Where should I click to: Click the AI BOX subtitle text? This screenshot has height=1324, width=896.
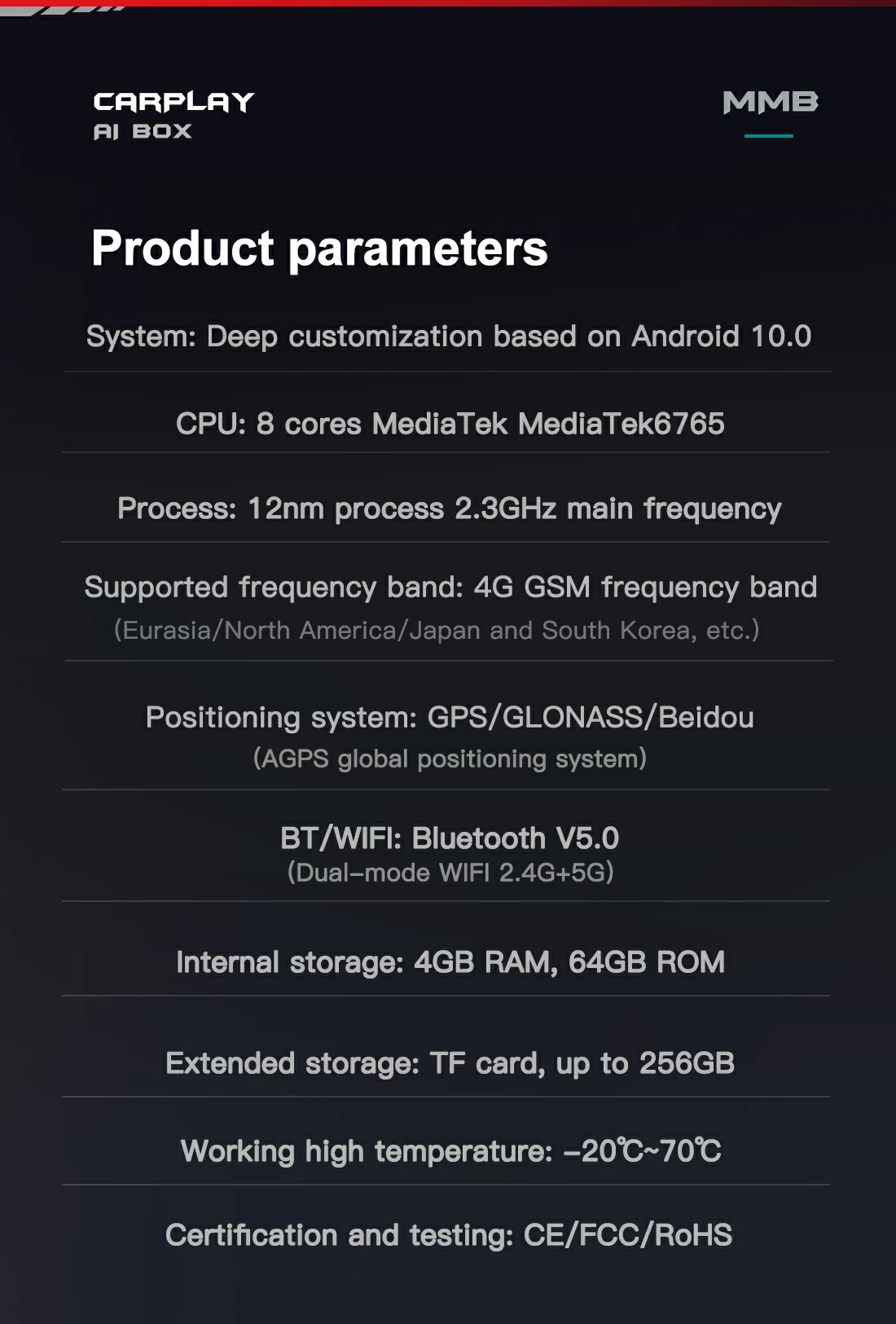click(x=143, y=131)
